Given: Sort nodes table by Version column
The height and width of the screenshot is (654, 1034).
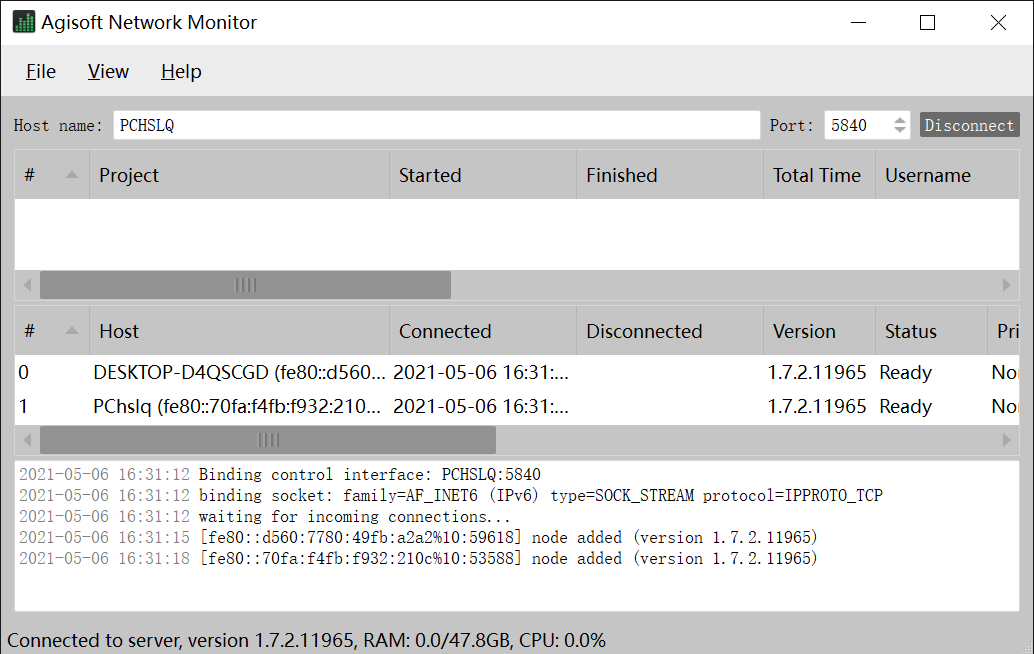Looking at the screenshot, I should tap(819, 331).
